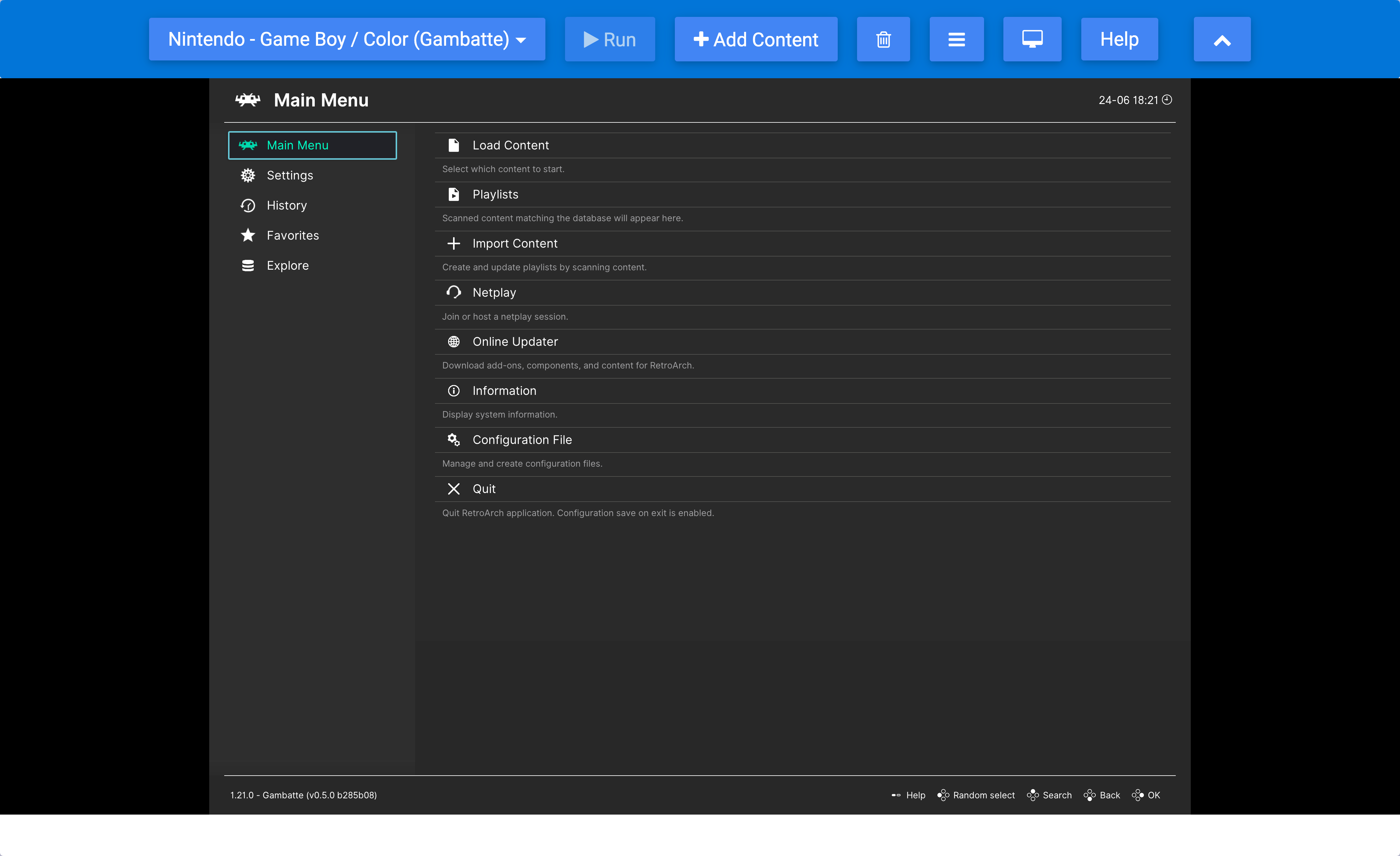
Task: Open the hamburger menu icon button
Action: [956, 39]
